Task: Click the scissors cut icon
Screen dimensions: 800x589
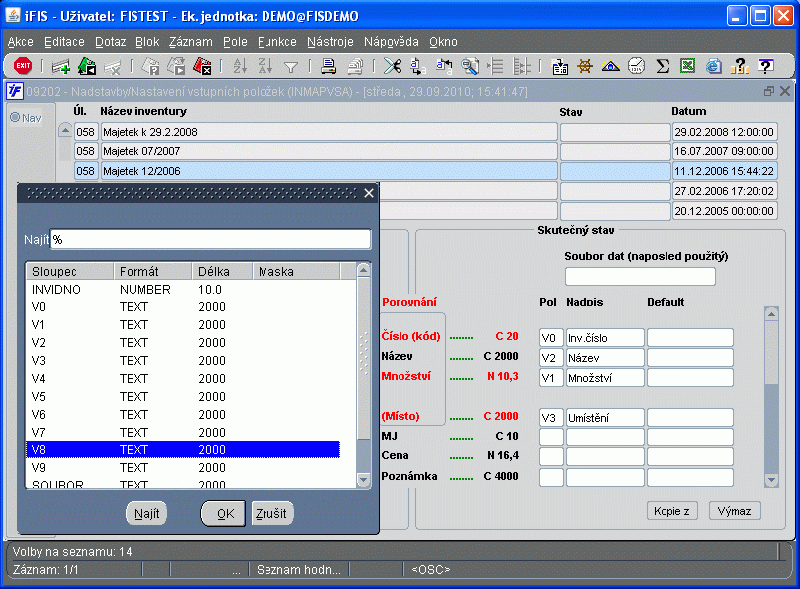Action: pyautogui.click(x=391, y=66)
